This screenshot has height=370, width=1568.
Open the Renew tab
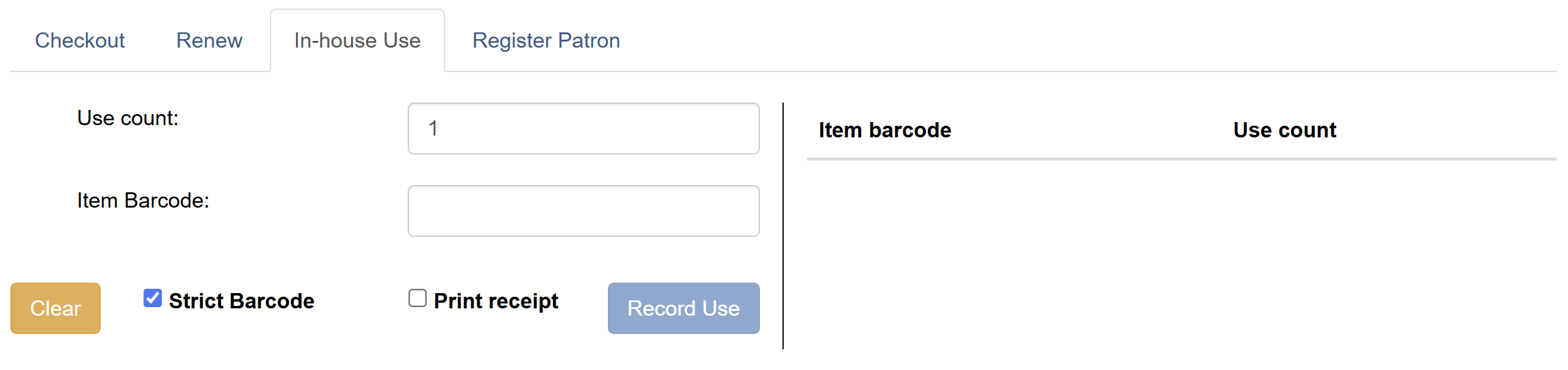click(x=209, y=40)
